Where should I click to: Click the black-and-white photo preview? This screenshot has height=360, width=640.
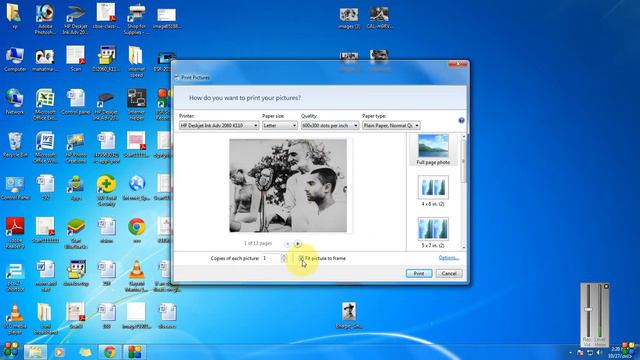tap(288, 185)
